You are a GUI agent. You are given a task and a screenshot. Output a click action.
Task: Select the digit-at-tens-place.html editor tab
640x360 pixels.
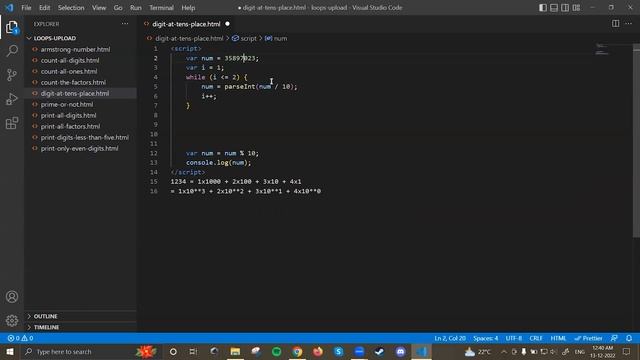point(187,24)
